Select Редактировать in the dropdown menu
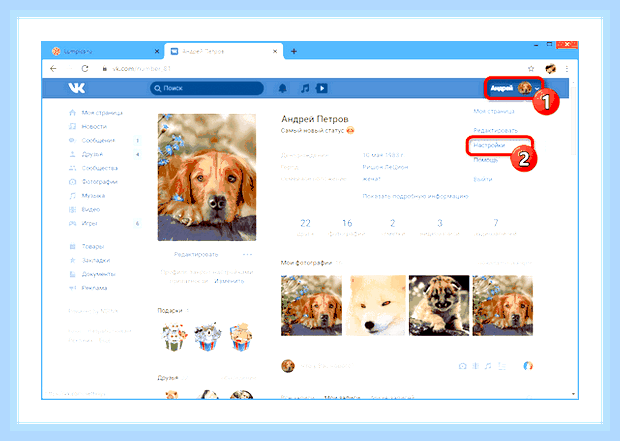This screenshot has height=441, width=620. (x=495, y=130)
